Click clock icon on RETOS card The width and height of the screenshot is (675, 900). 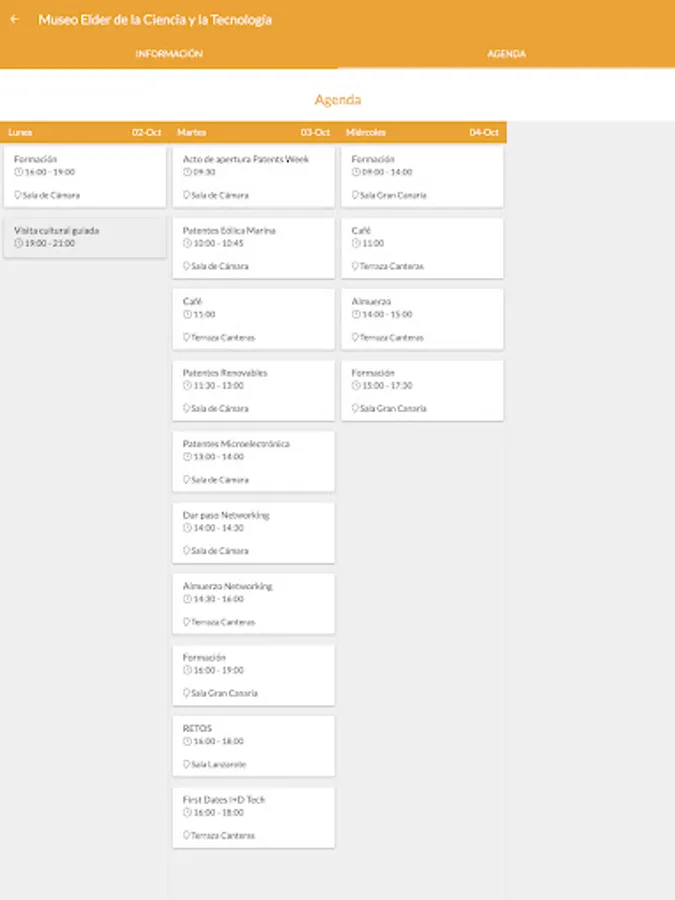(187, 742)
